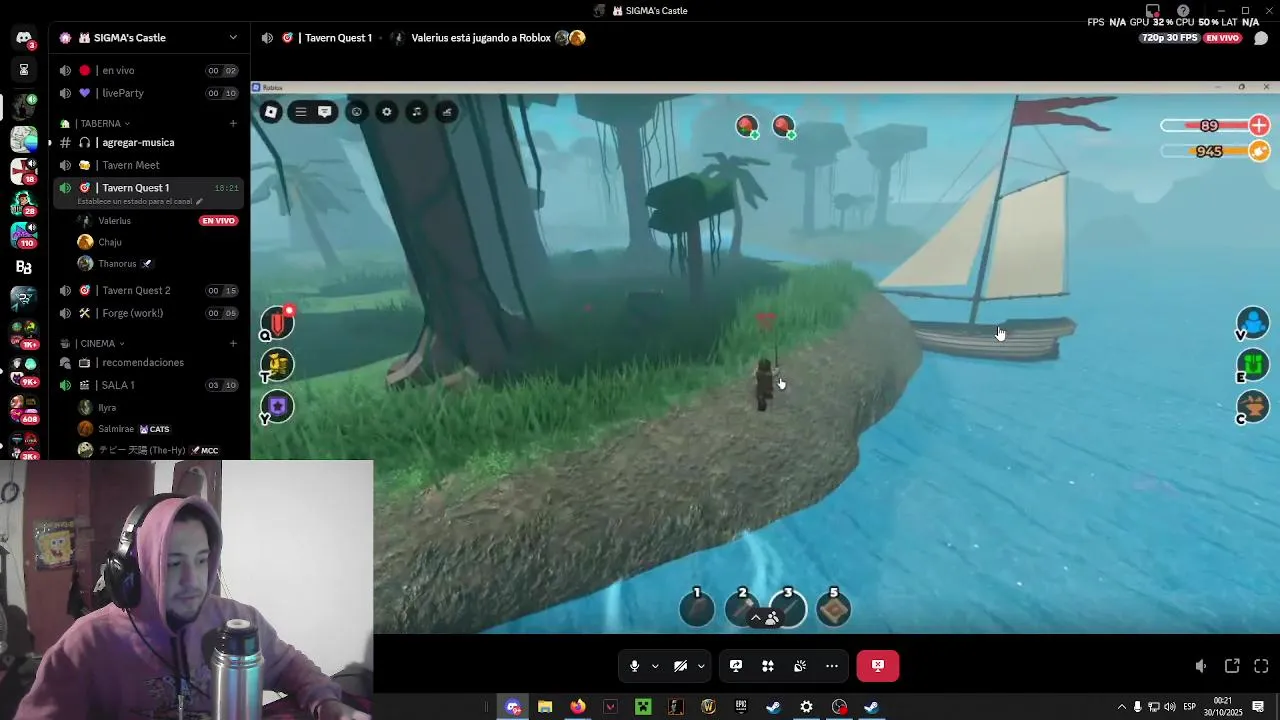Pop out the stream window
1280x720 pixels.
1232,666
